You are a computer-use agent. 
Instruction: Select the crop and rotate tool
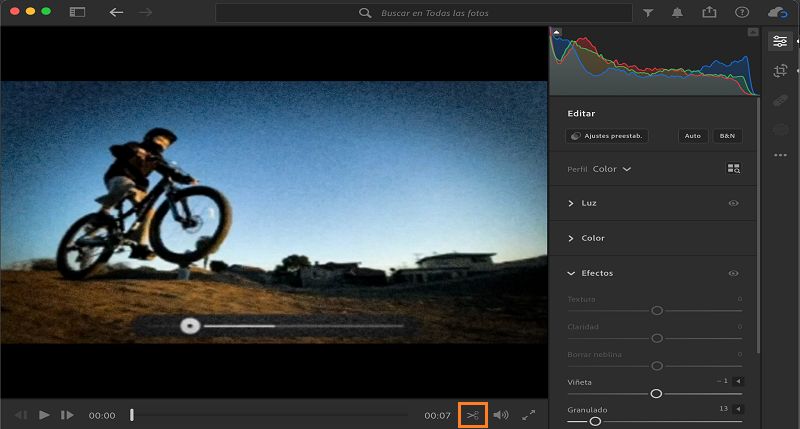pos(780,71)
